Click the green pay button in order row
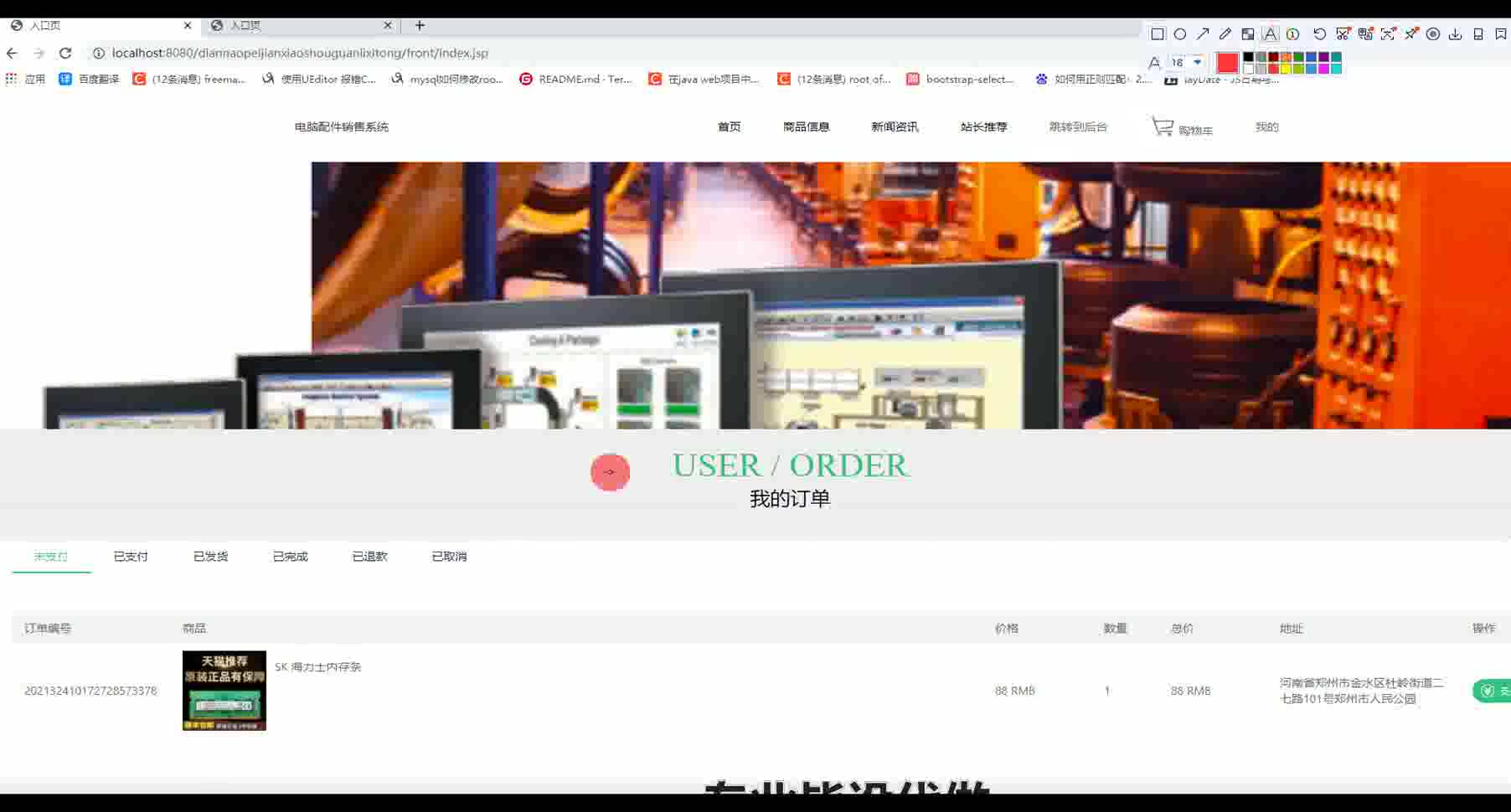The width and height of the screenshot is (1511, 812). point(1492,691)
